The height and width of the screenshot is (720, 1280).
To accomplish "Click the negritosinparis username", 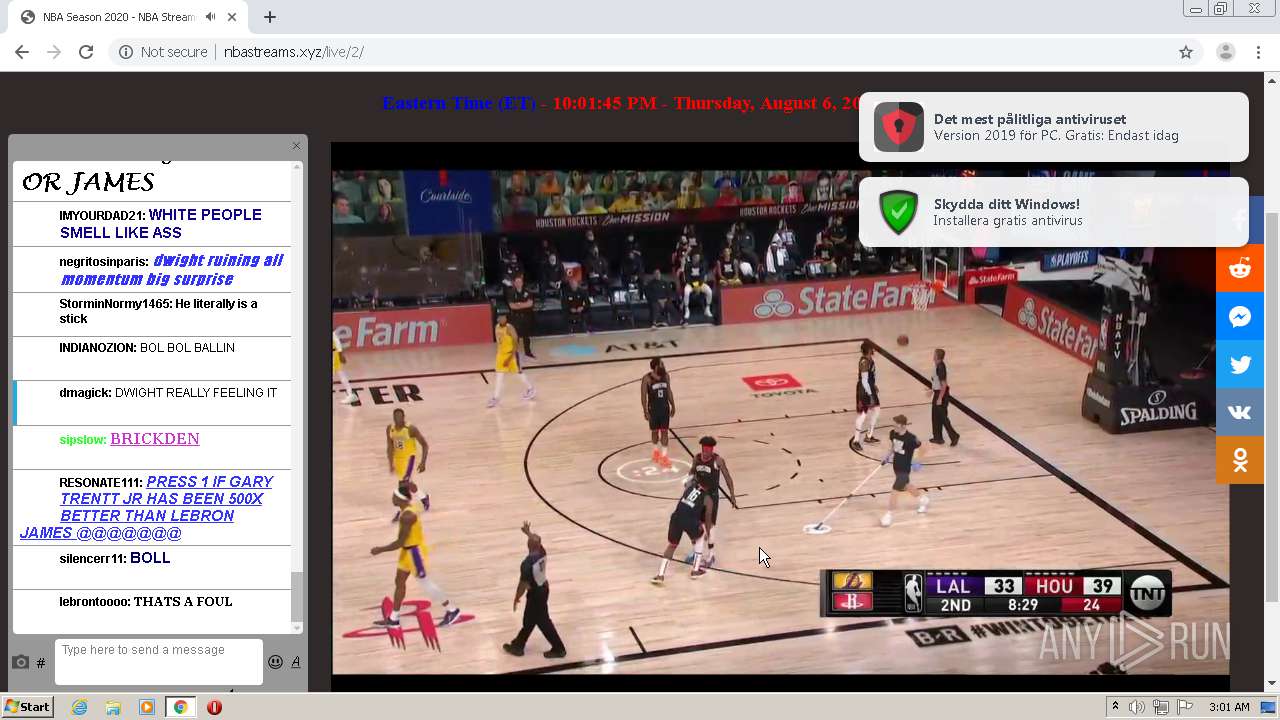I will (x=104, y=262).
